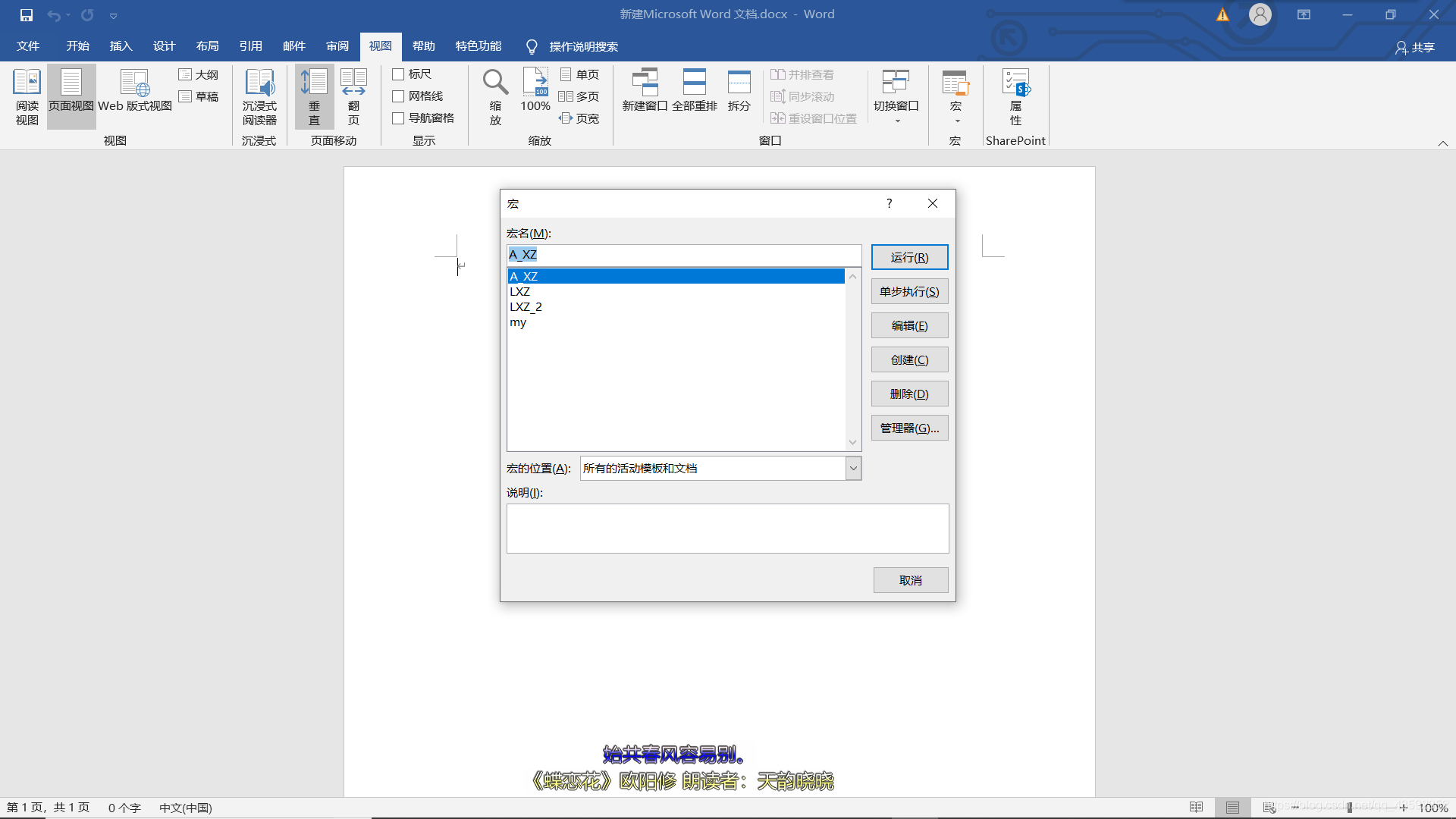Image resolution: width=1456 pixels, height=819 pixels.
Task: Switch to the 插入 ribbon tab
Action: click(x=121, y=46)
